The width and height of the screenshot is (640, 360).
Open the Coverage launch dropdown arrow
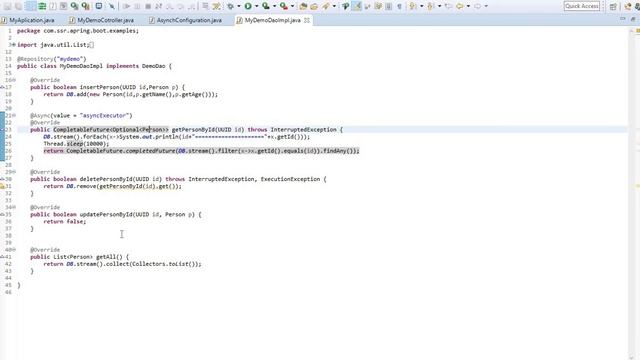(274, 6)
